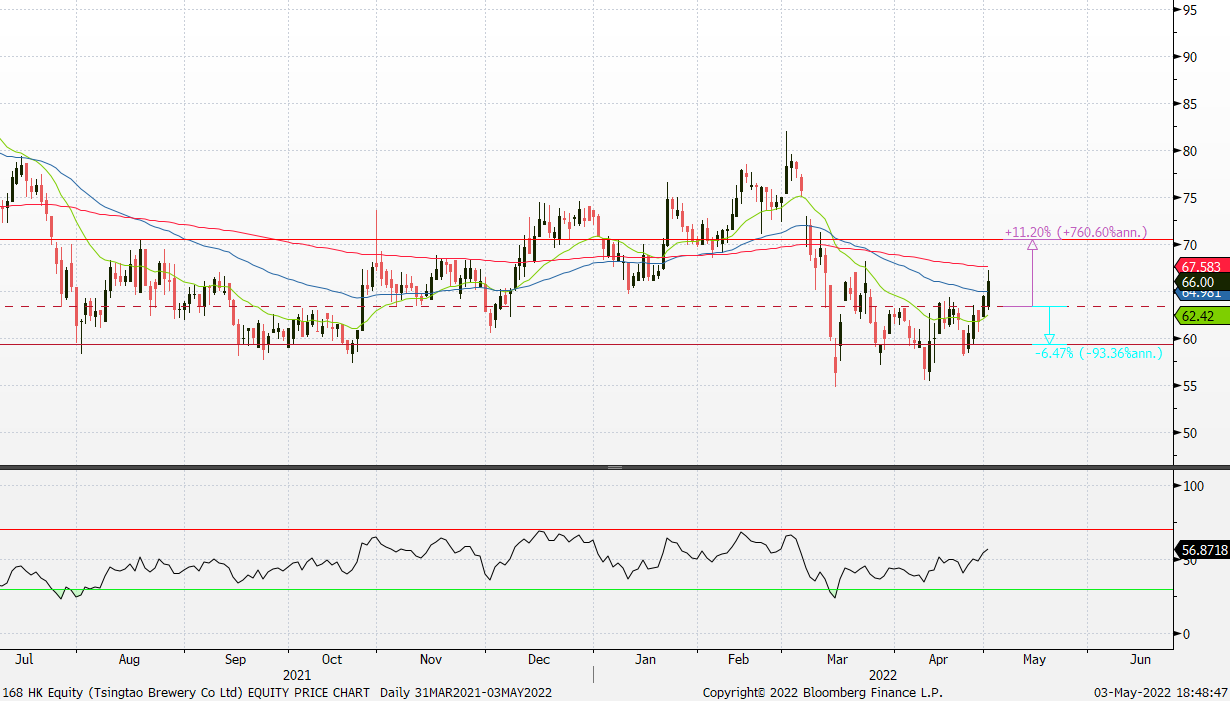Click the 03-May-2022 18:48:47 timestamp
The width and height of the screenshot is (1230, 701).
tap(1159, 692)
